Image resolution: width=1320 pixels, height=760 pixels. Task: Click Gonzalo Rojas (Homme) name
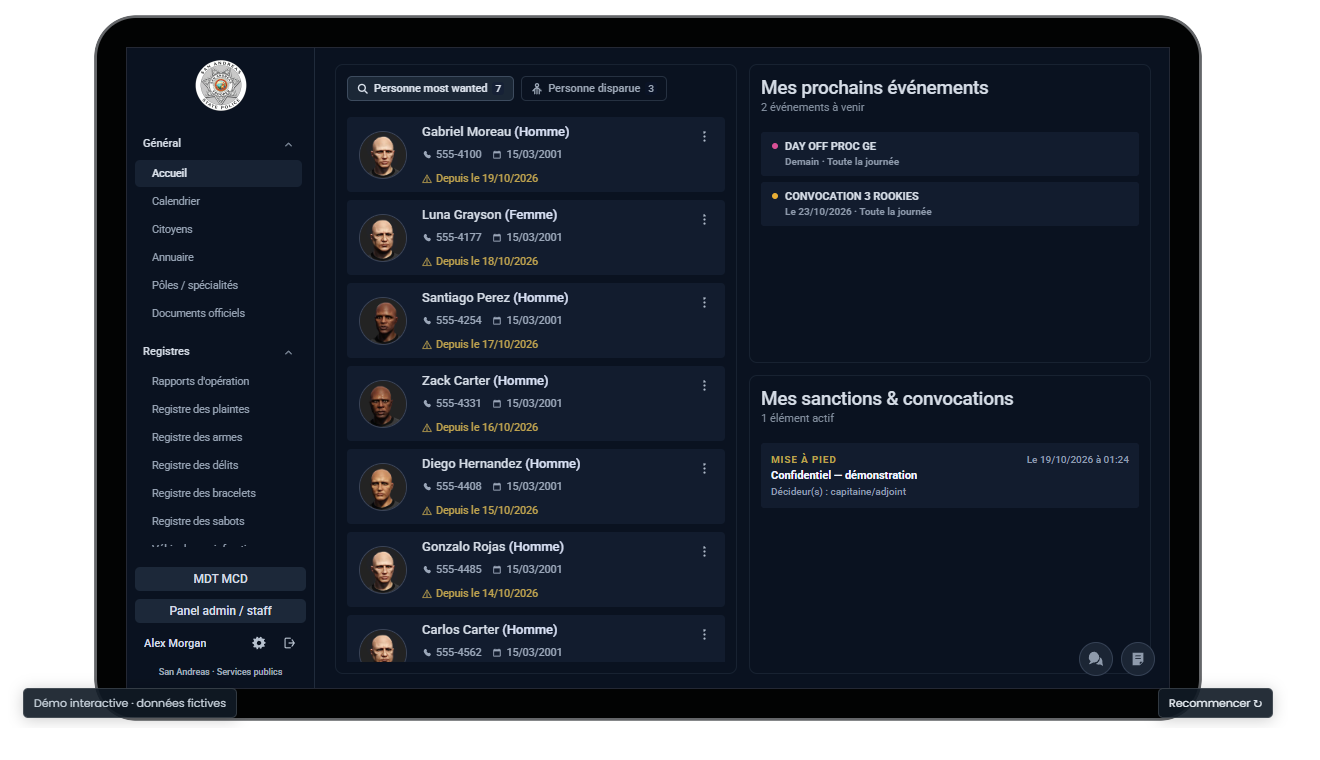pos(493,547)
